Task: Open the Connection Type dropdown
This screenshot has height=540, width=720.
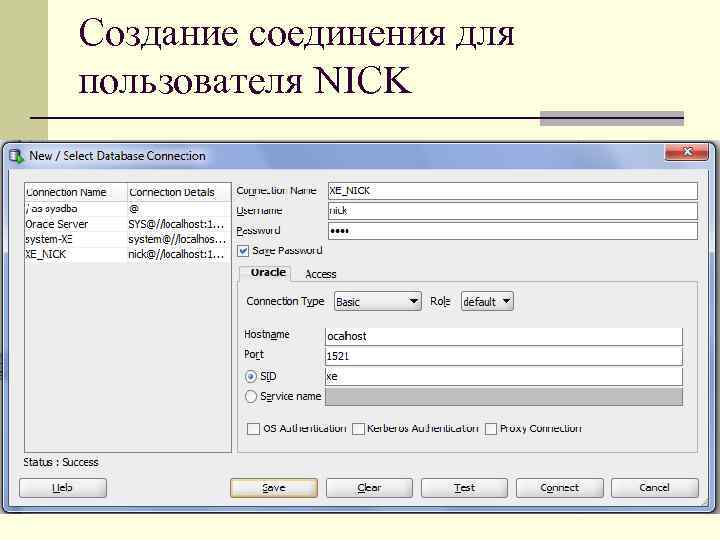Action: point(377,301)
